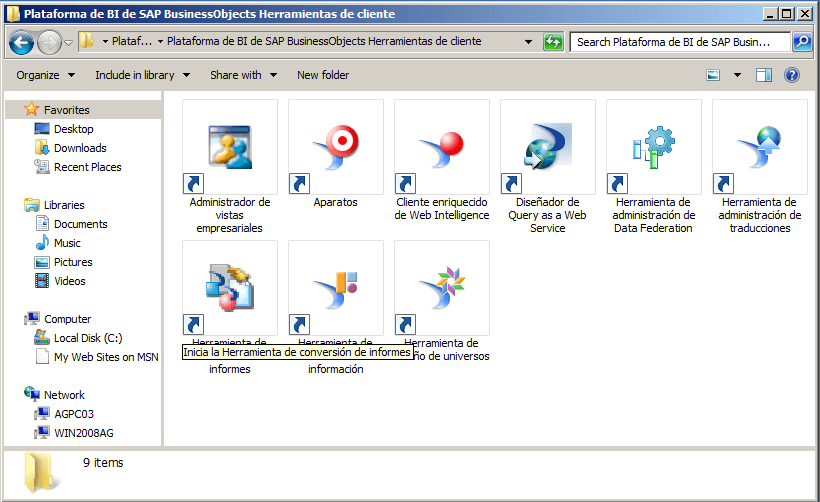Select Local Disk (C:) in navigation pane

pyautogui.click(x=88, y=338)
